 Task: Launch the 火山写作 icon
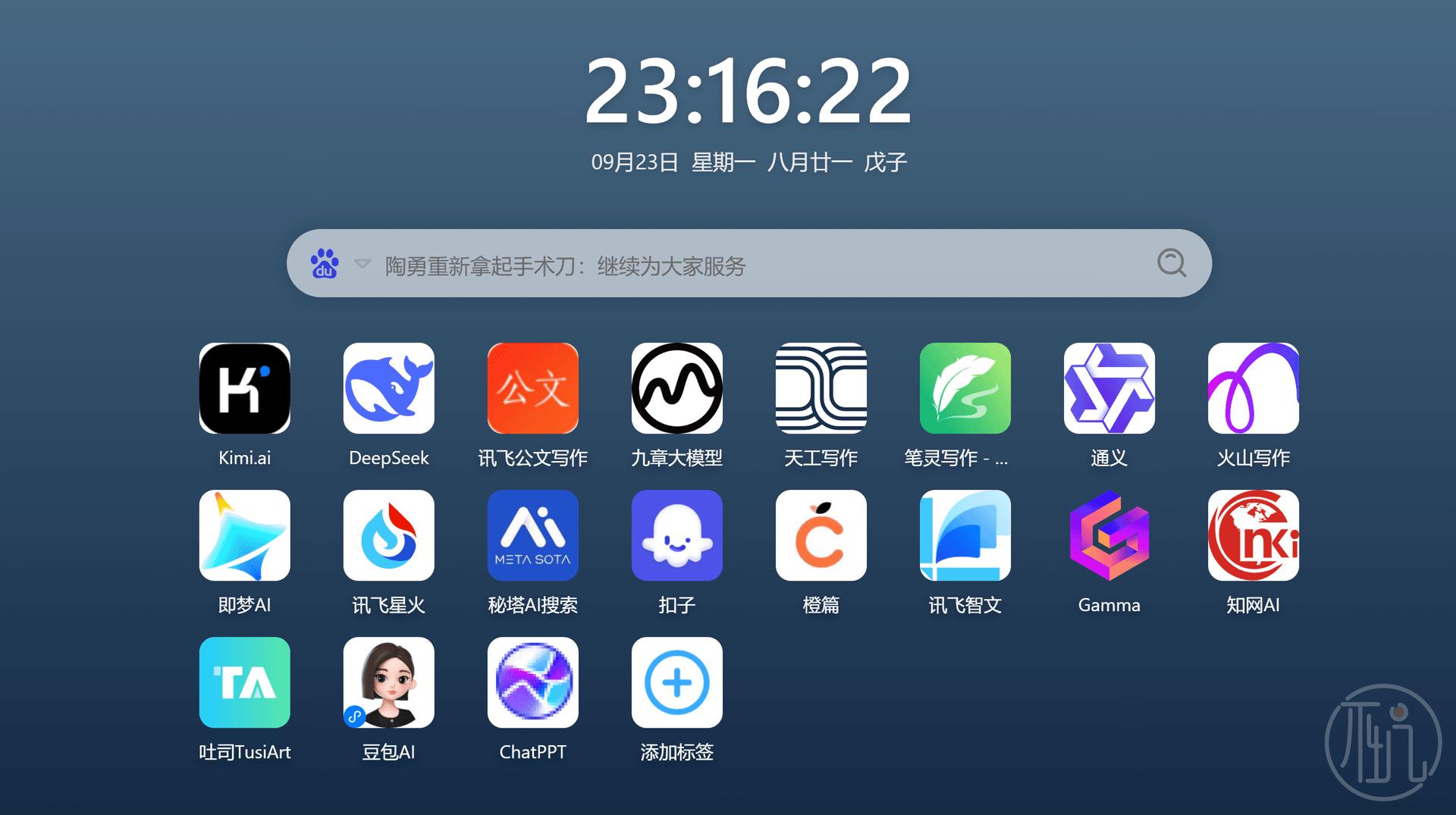[x=1253, y=388]
